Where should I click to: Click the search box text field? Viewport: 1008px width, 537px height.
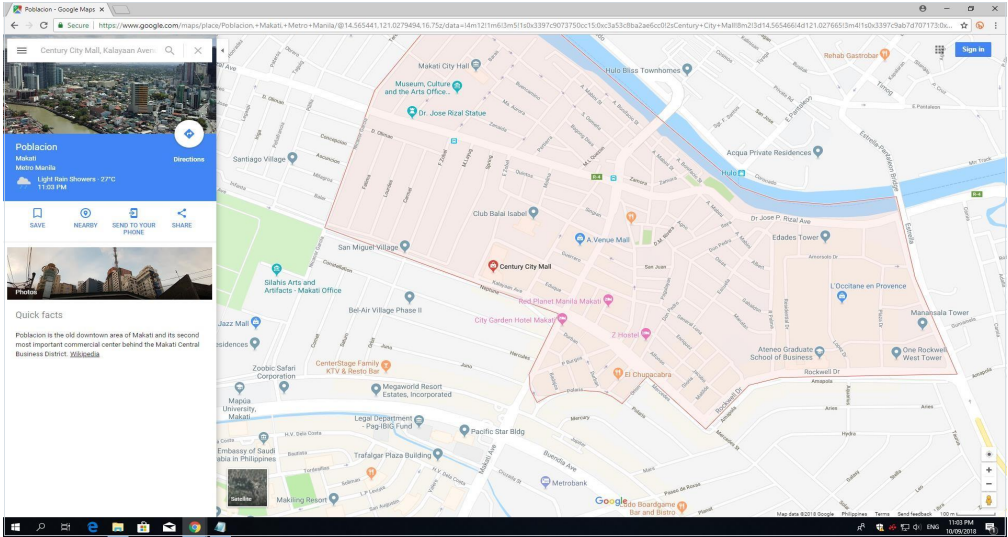click(x=97, y=50)
